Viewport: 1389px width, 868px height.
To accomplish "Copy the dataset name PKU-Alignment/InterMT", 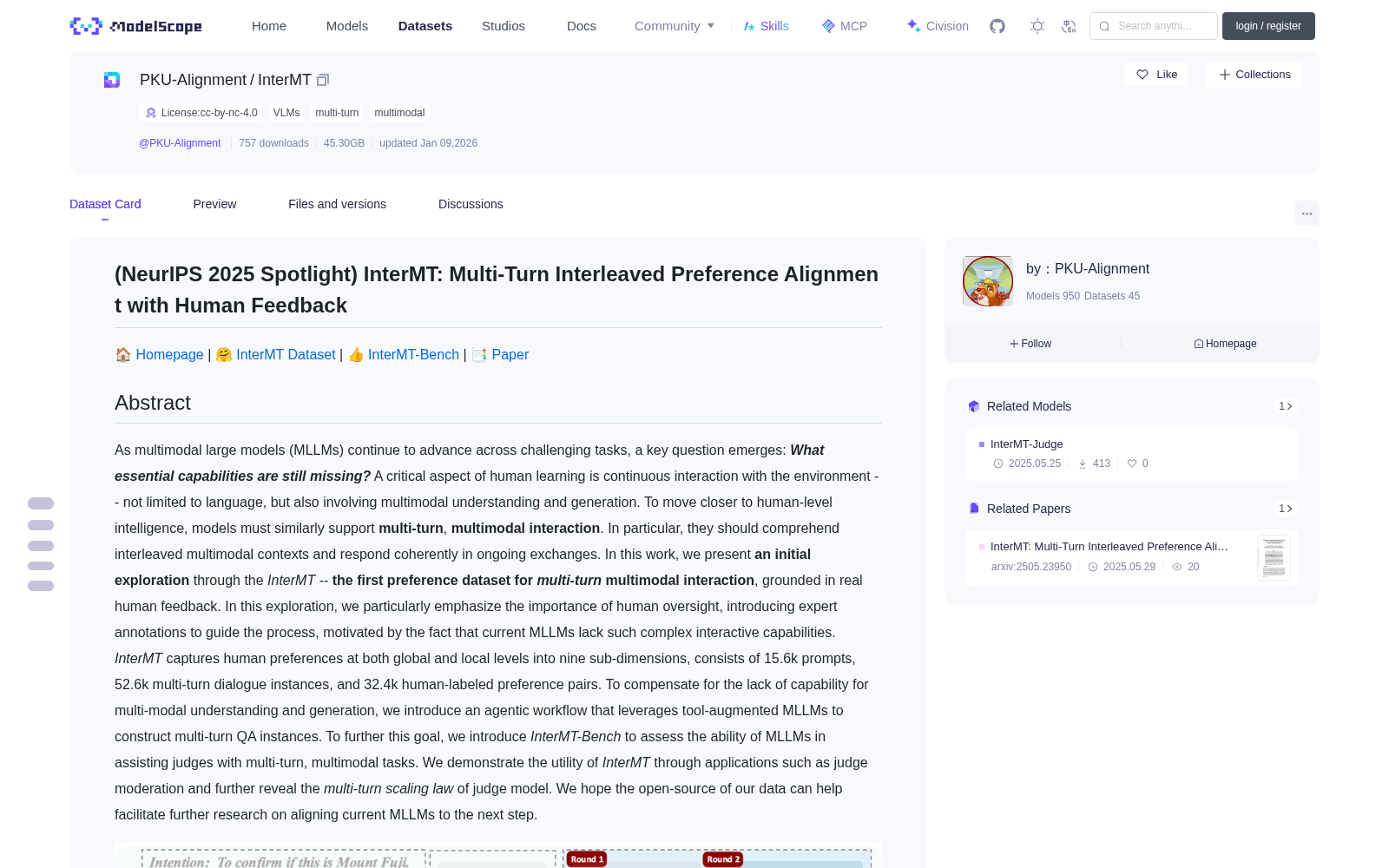I will (323, 80).
